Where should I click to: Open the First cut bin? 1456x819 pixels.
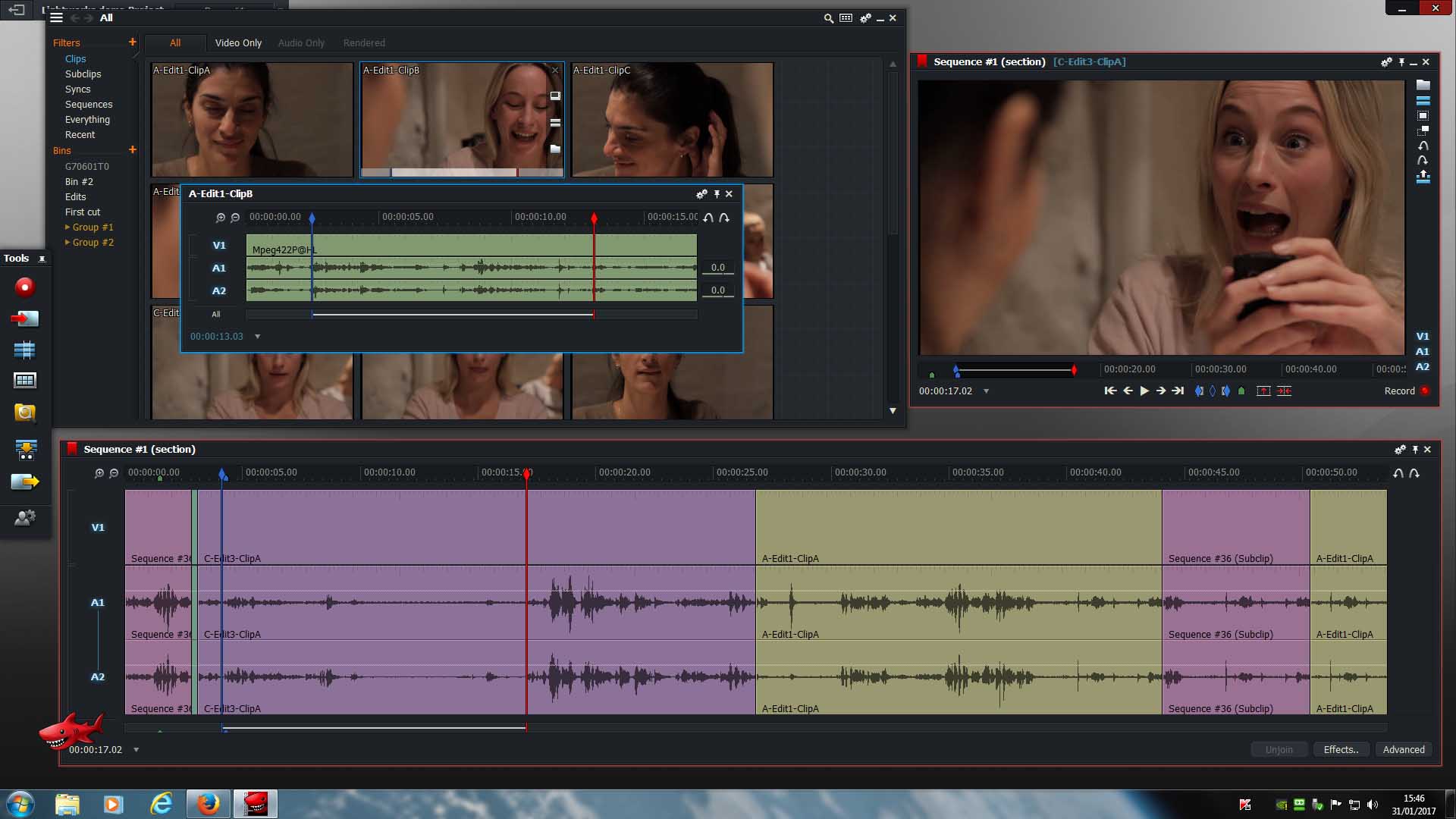[x=83, y=212]
